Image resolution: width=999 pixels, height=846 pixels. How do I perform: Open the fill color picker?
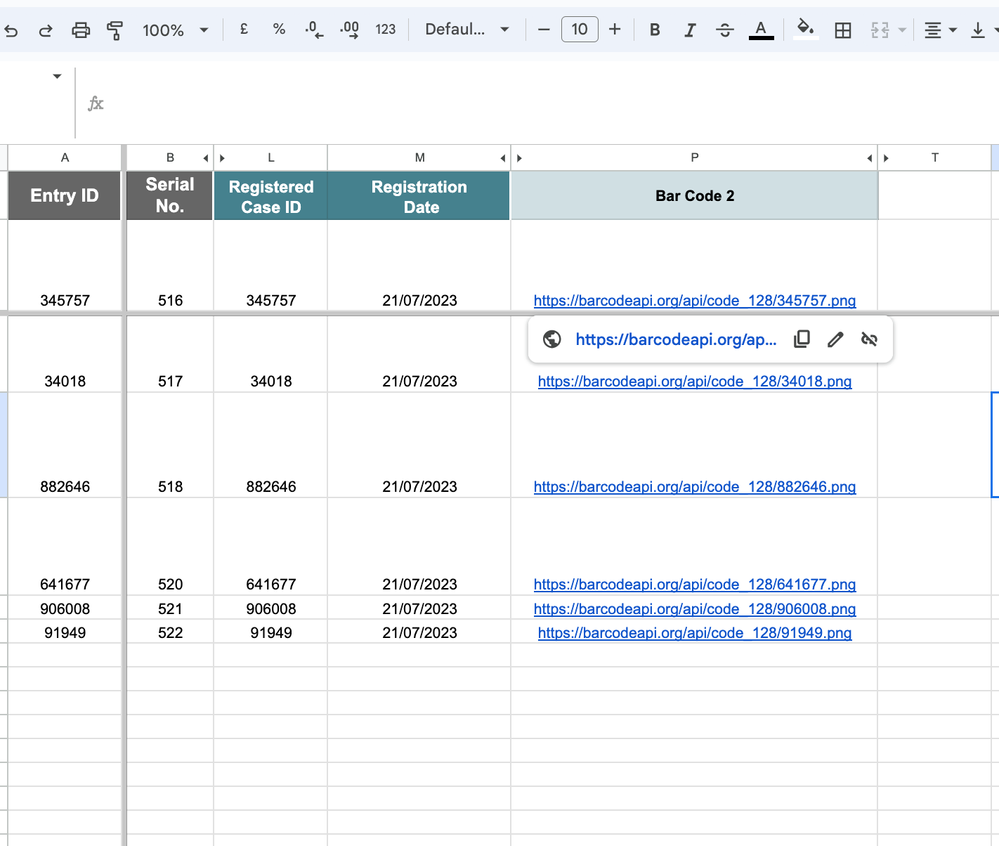805,29
